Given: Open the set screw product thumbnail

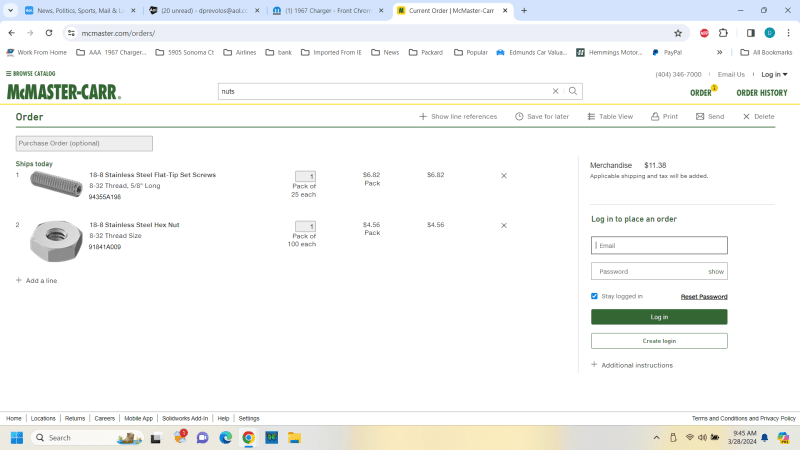Looking at the screenshot, I should pyautogui.click(x=56, y=184).
